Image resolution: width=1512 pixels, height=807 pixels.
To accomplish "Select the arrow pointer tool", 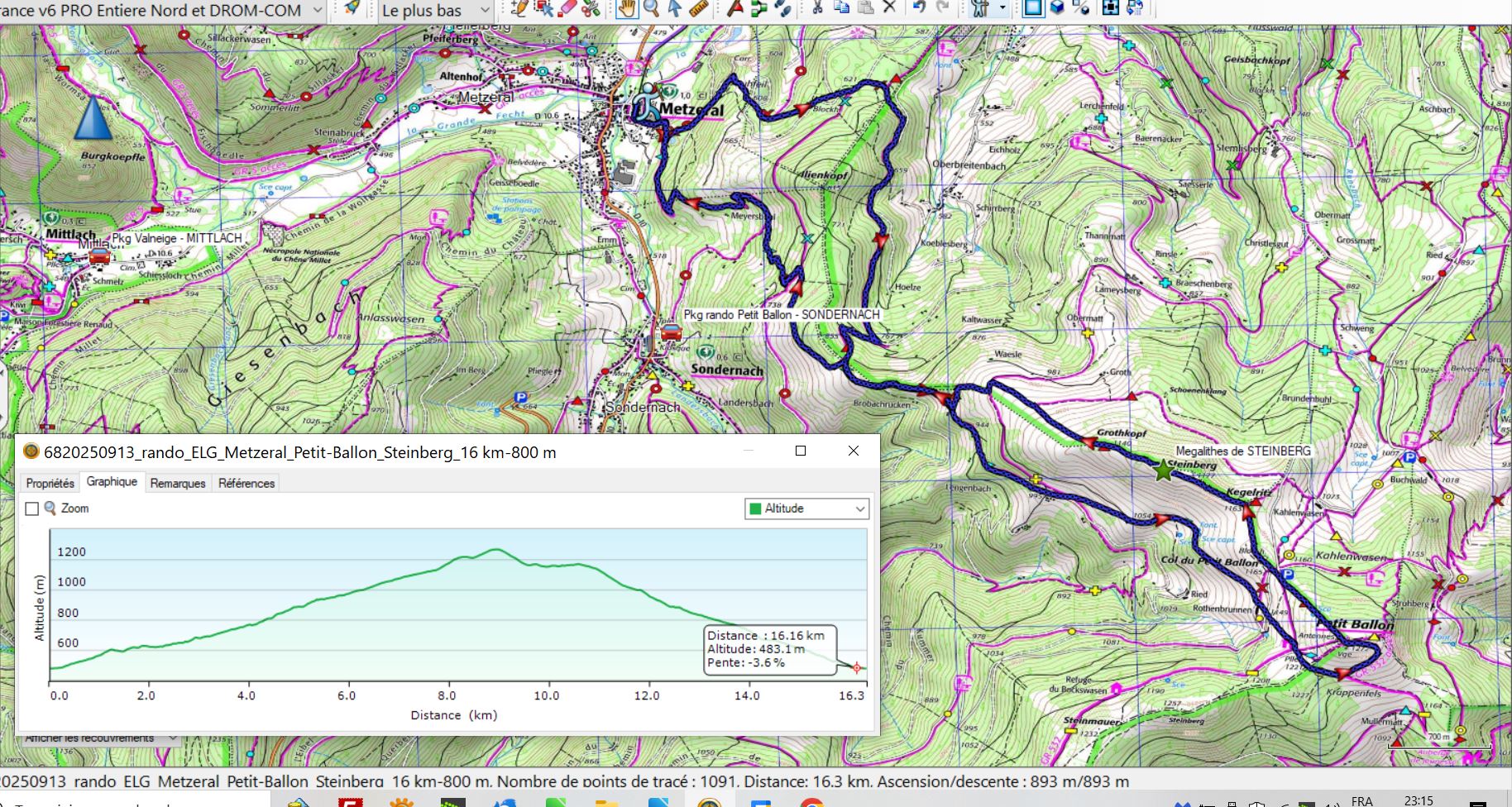I will [x=675, y=9].
